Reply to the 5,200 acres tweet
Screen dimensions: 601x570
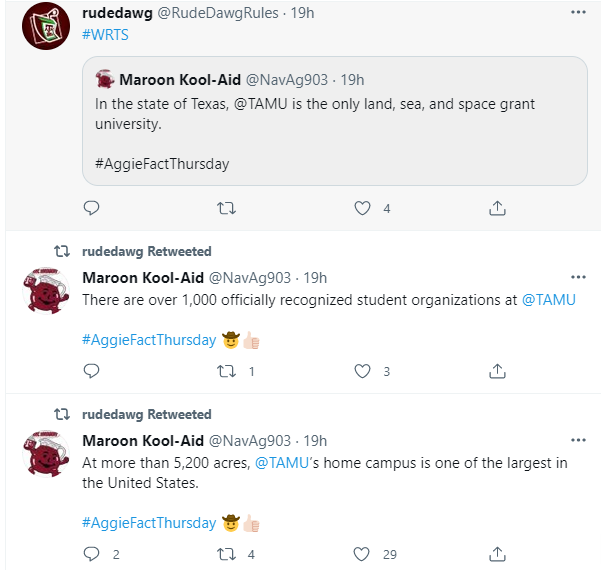coord(91,554)
